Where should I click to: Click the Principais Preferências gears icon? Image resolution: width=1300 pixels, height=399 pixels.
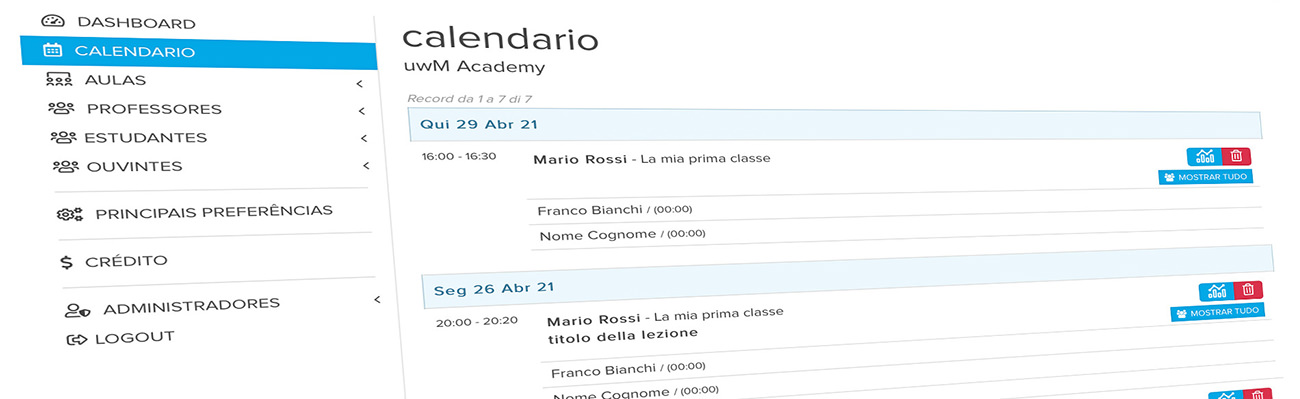coord(70,213)
